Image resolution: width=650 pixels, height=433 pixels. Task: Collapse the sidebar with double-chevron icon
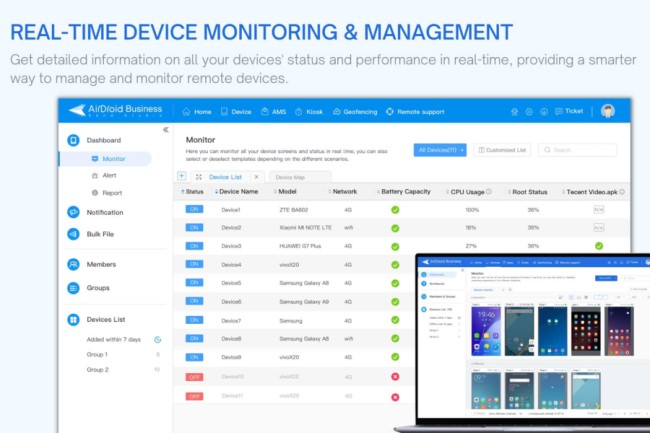point(165,130)
